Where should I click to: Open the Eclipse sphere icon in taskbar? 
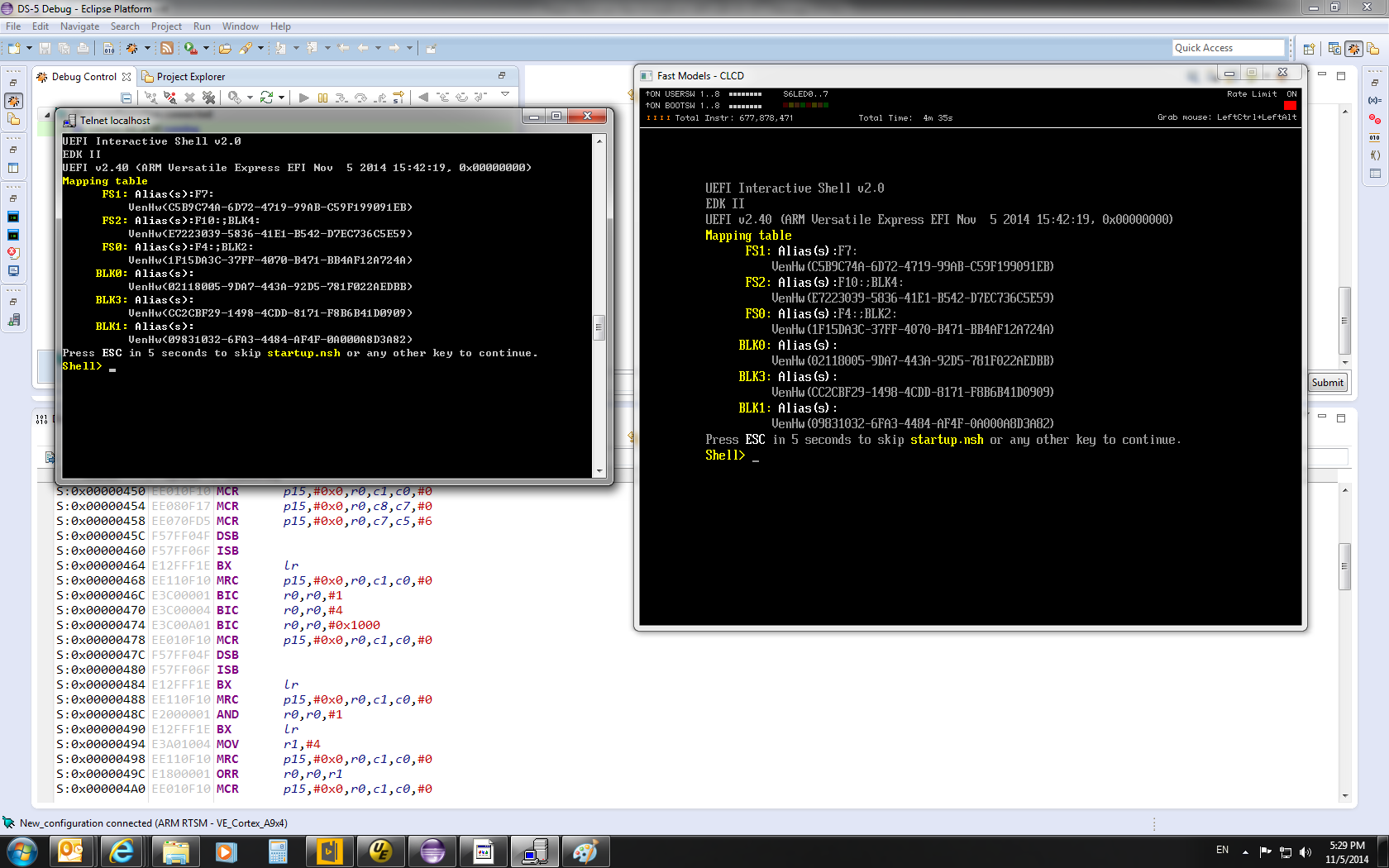point(432,851)
